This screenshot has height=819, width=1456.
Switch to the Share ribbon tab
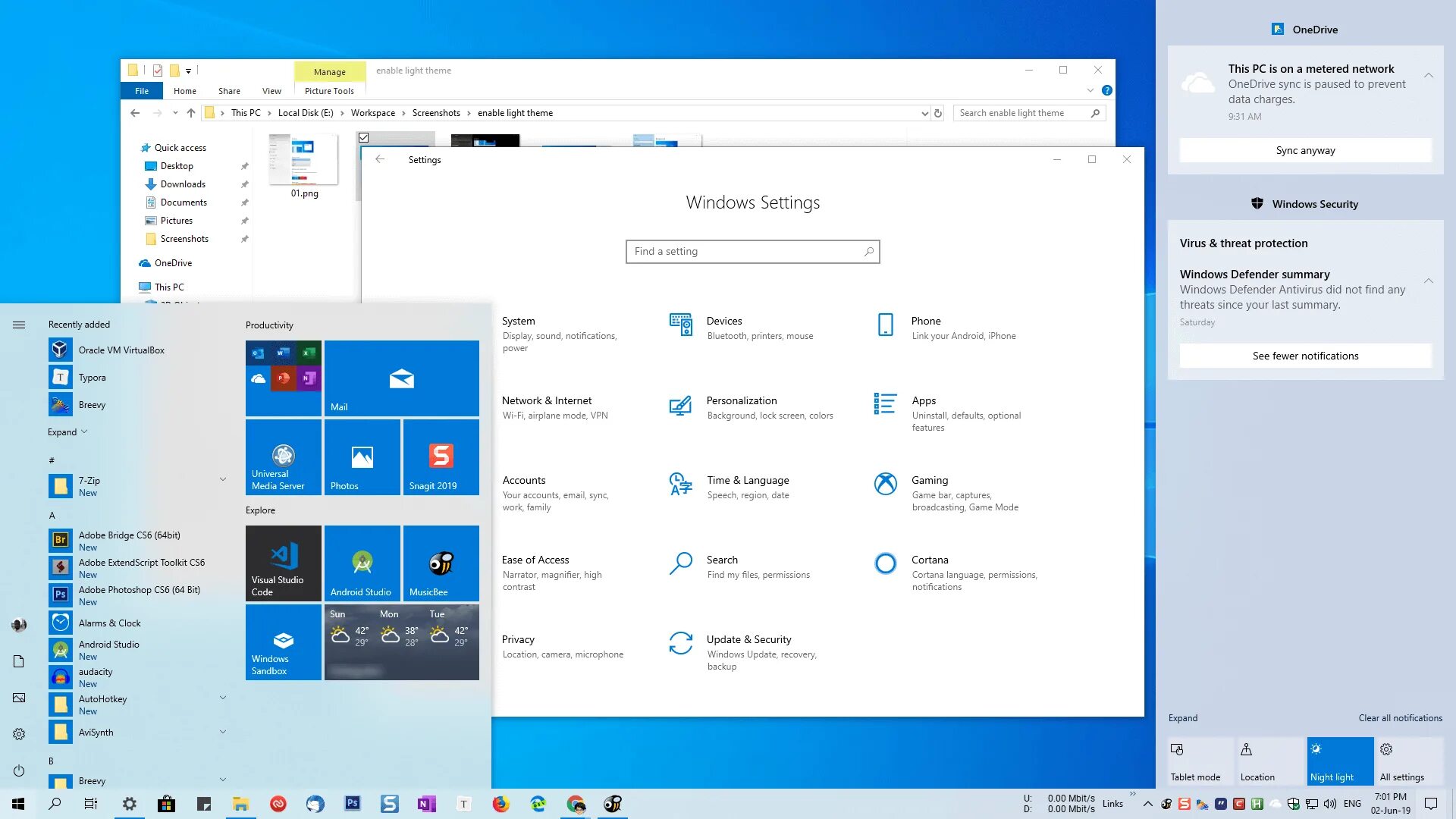pos(229,91)
